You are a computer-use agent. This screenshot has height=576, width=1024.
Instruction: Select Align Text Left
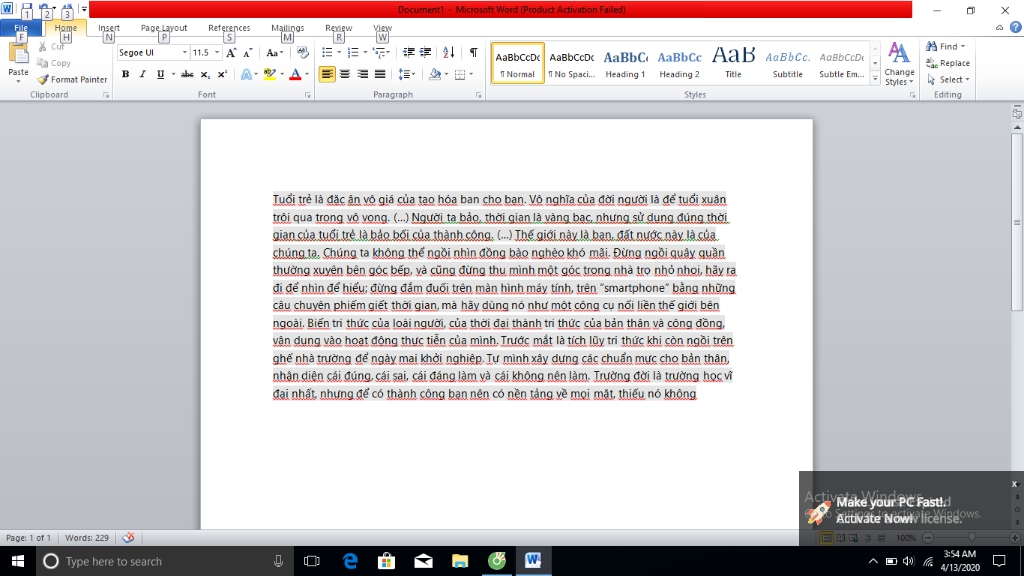(x=327, y=74)
